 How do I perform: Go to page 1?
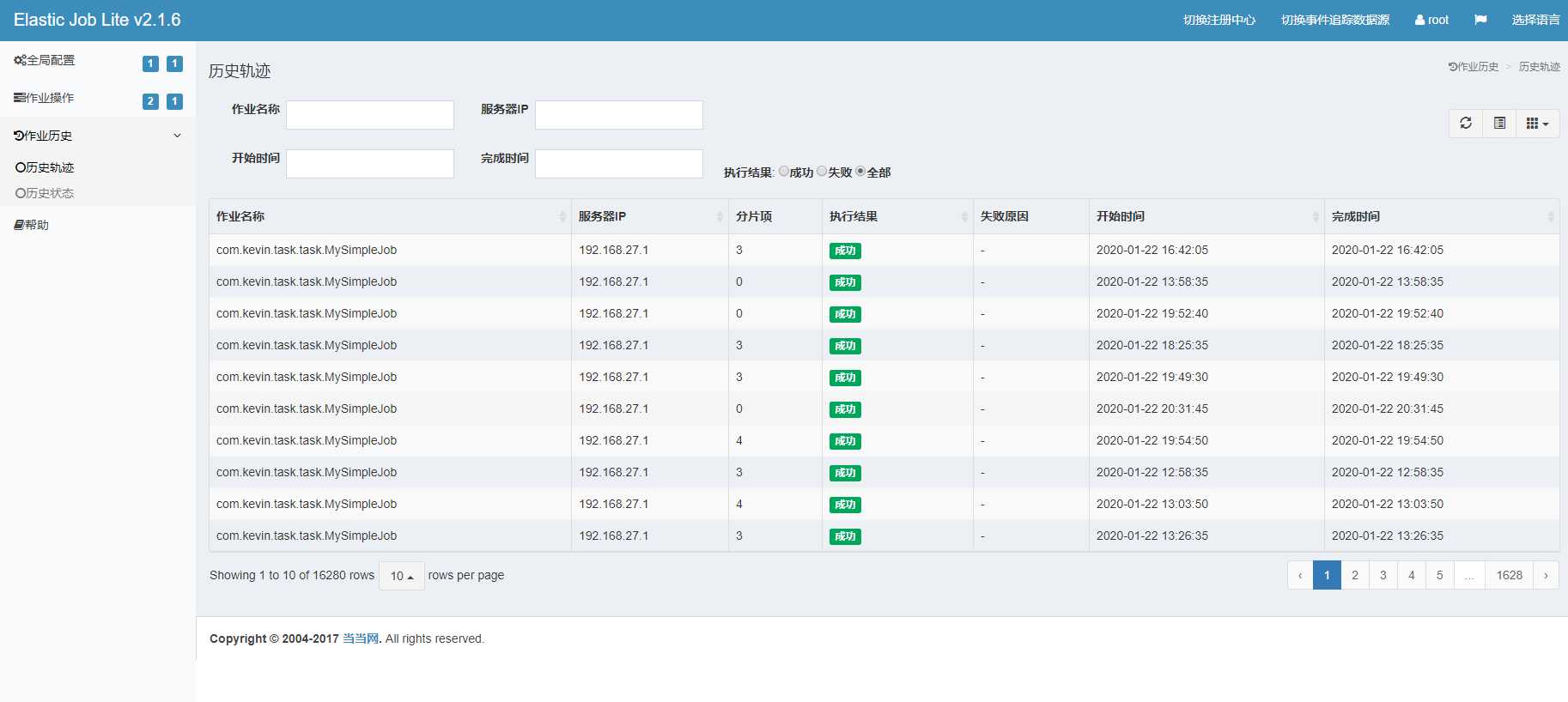pos(1327,575)
